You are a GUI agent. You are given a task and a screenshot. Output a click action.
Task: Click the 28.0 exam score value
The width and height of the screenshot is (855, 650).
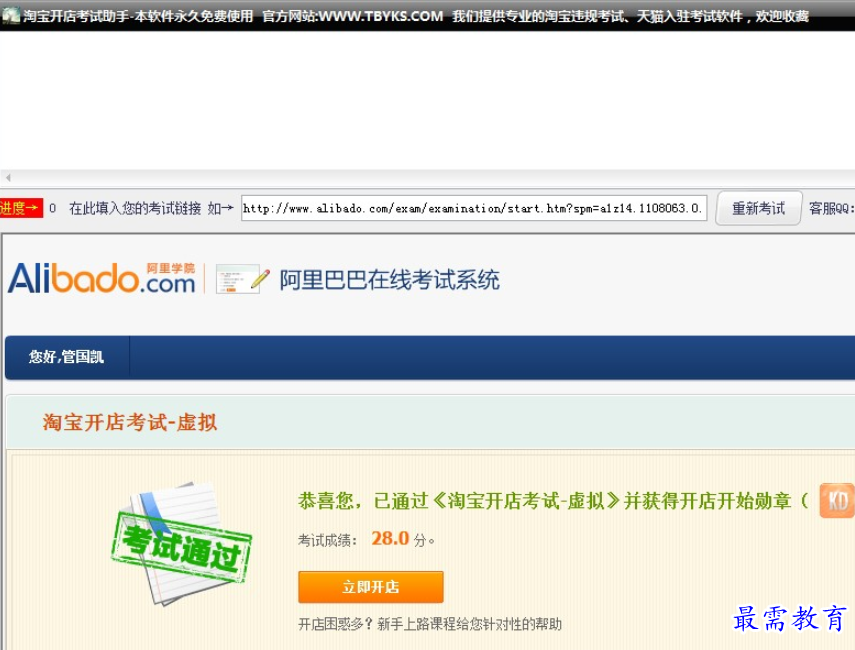390,538
